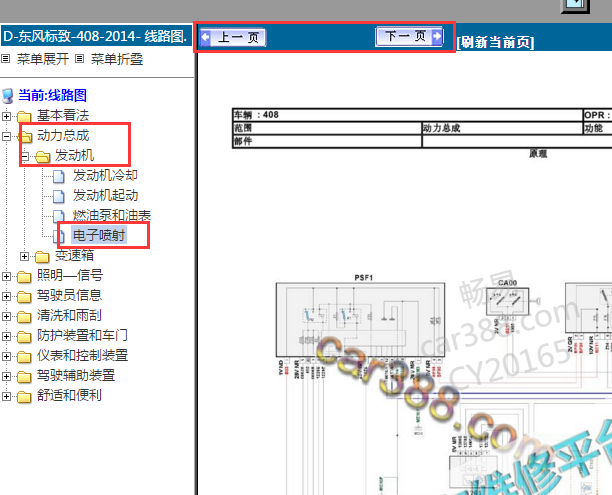Expand all menus via 菜单展开
Screen dimensions: 612x495
tap(43, 59)
